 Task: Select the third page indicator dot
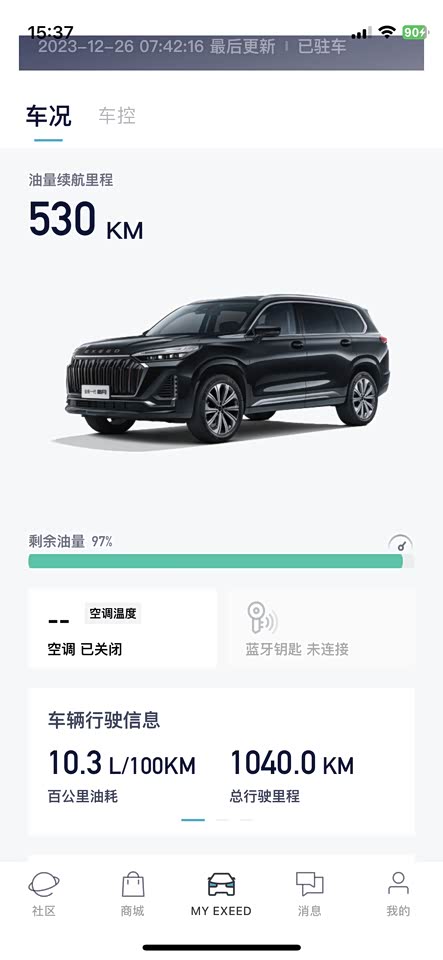click(x=246, y=820)
